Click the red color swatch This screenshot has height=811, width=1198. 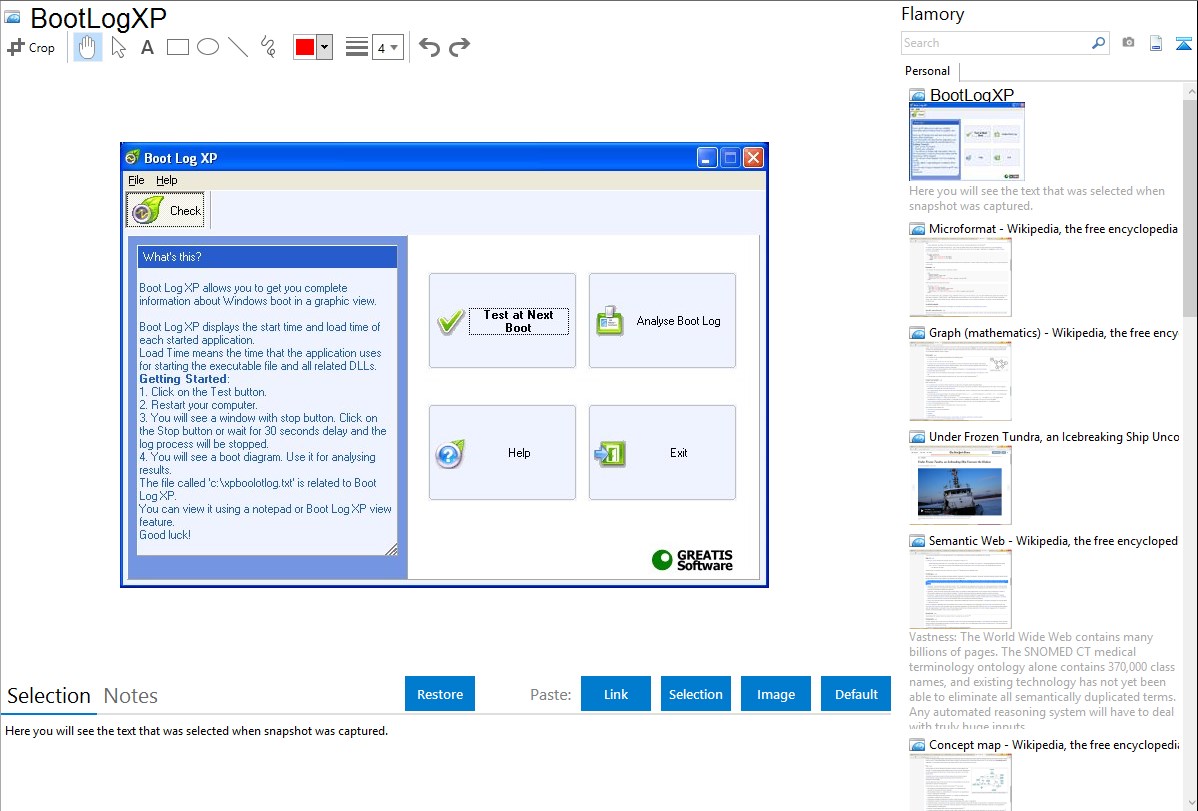(x=304, y=47)
